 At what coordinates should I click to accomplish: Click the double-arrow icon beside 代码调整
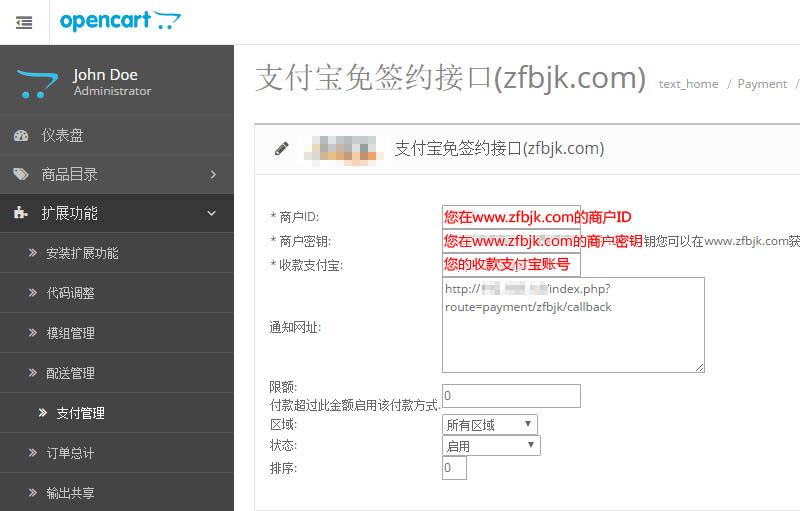pos(33,293)
